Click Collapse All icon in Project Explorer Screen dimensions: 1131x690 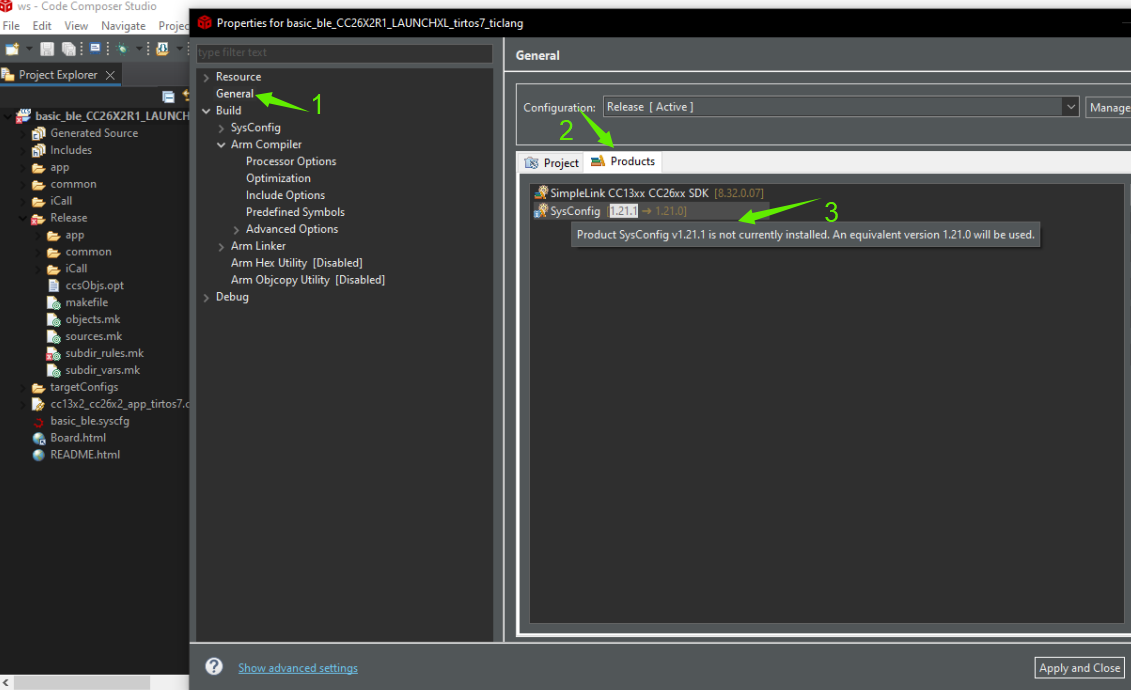pyautogui.click(x=168, y=96)
